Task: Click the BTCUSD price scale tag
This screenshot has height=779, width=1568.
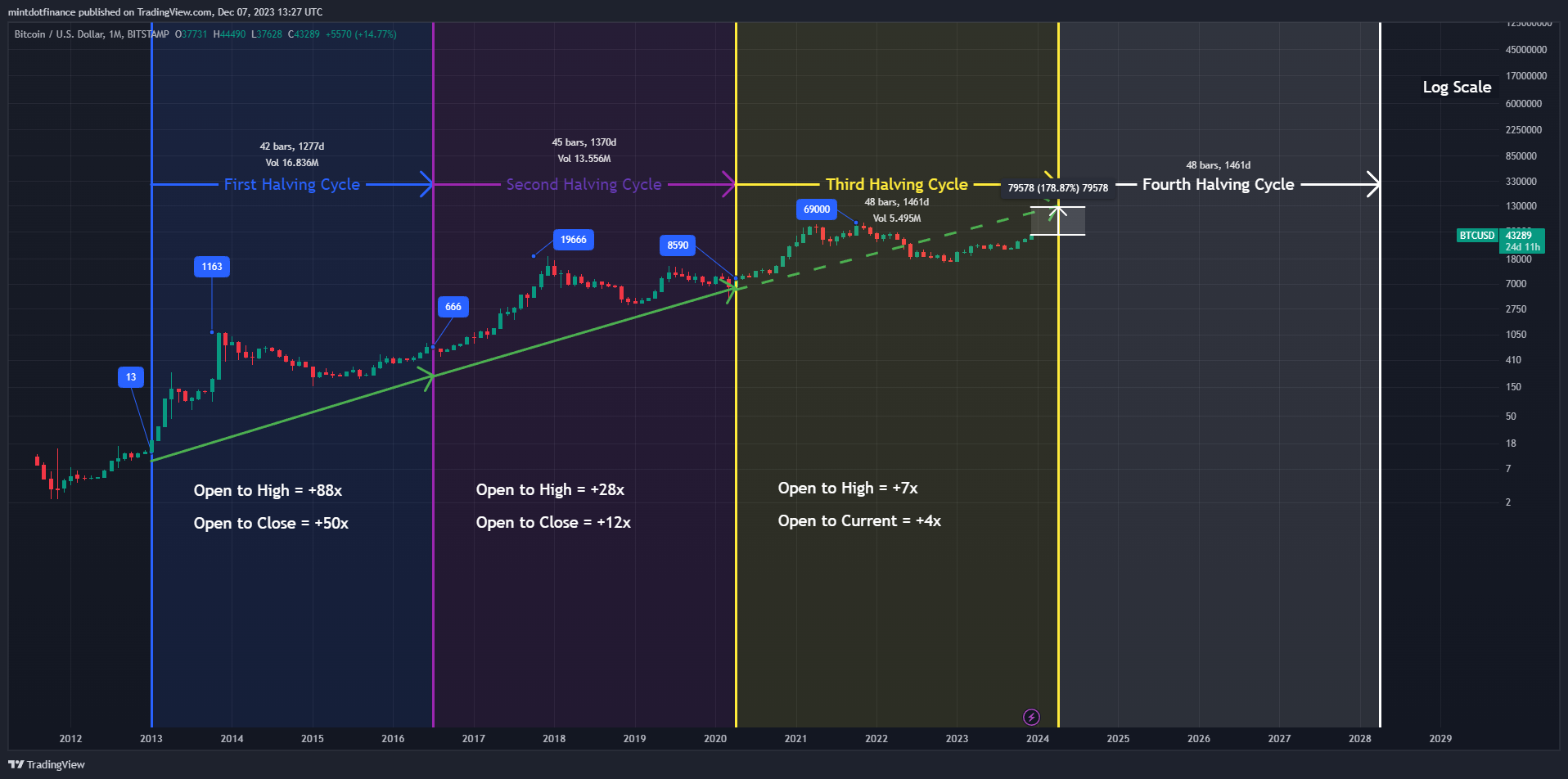Action: coord(1477,236)
